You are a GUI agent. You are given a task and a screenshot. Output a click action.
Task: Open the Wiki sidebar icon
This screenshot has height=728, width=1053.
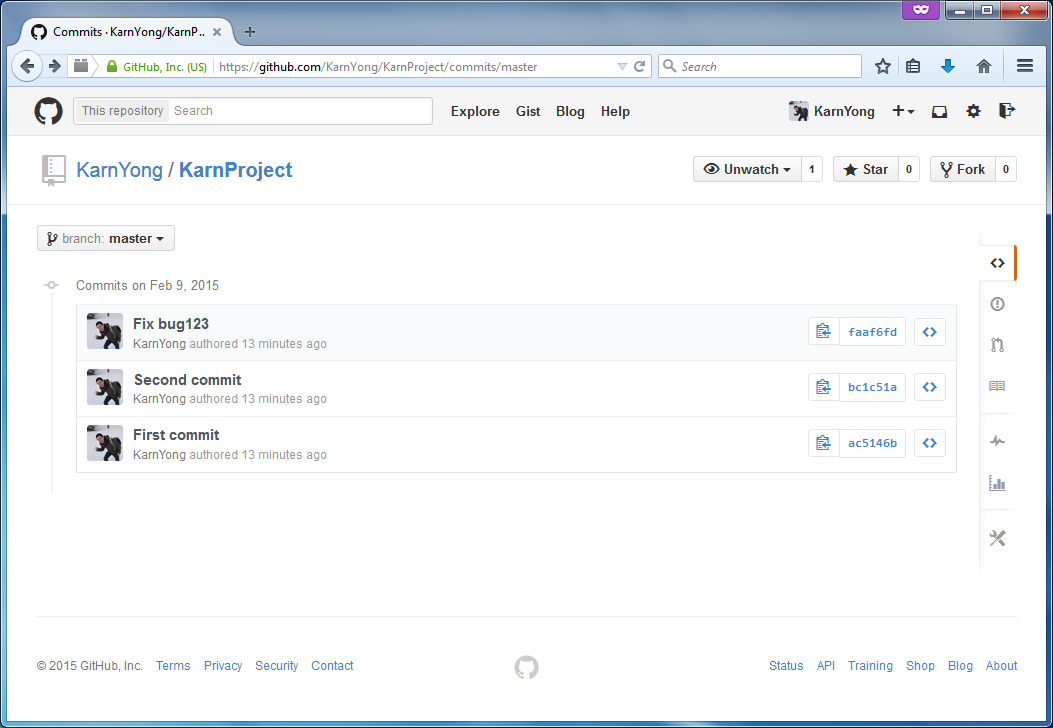click(x=997, y=386)
